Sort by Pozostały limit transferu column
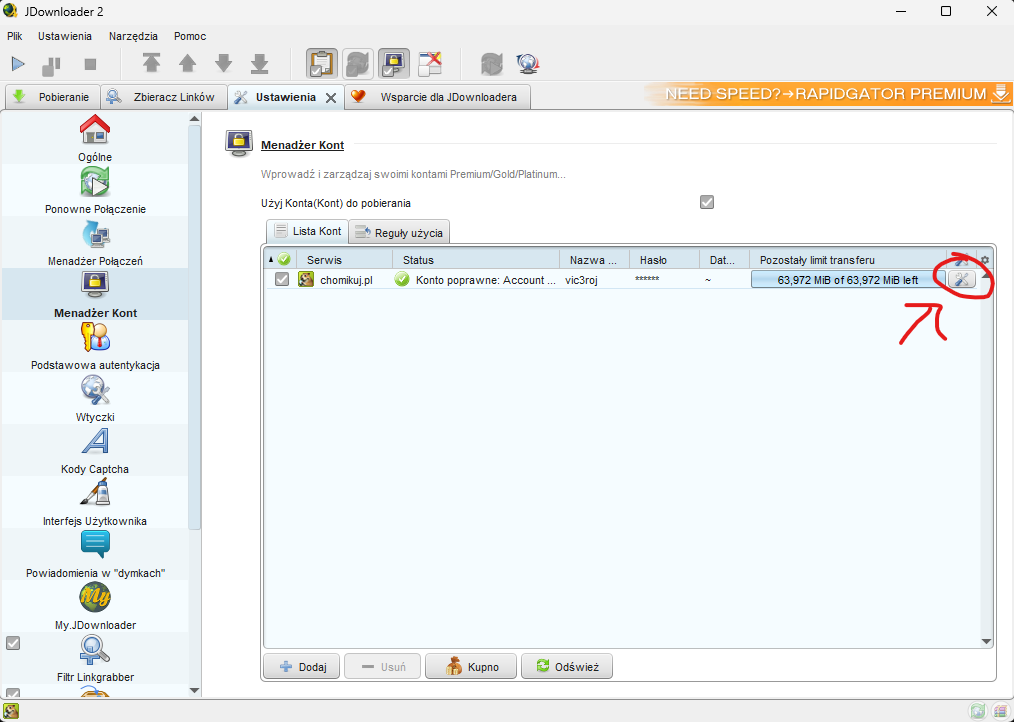 pyautogui.click(x=848, y=260)
